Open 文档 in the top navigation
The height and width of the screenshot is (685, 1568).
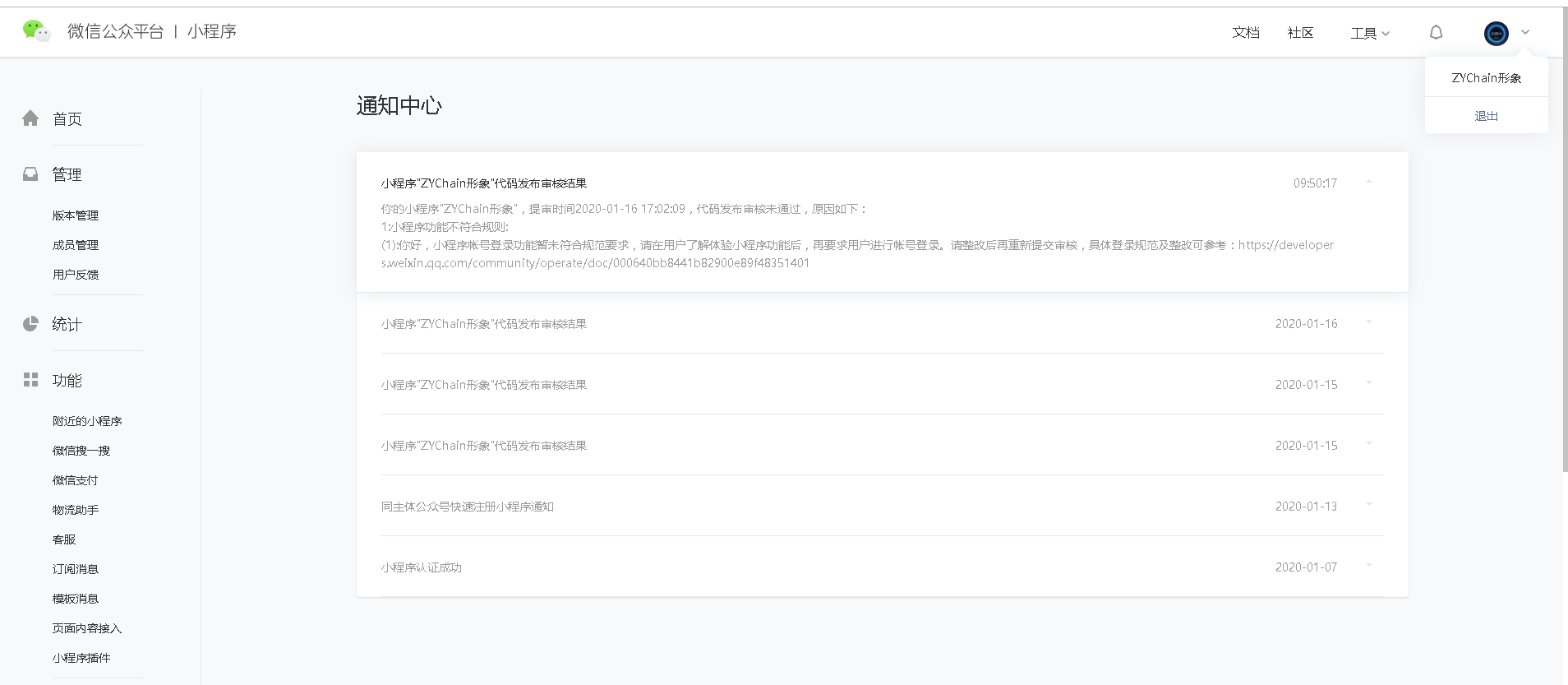1246,33
